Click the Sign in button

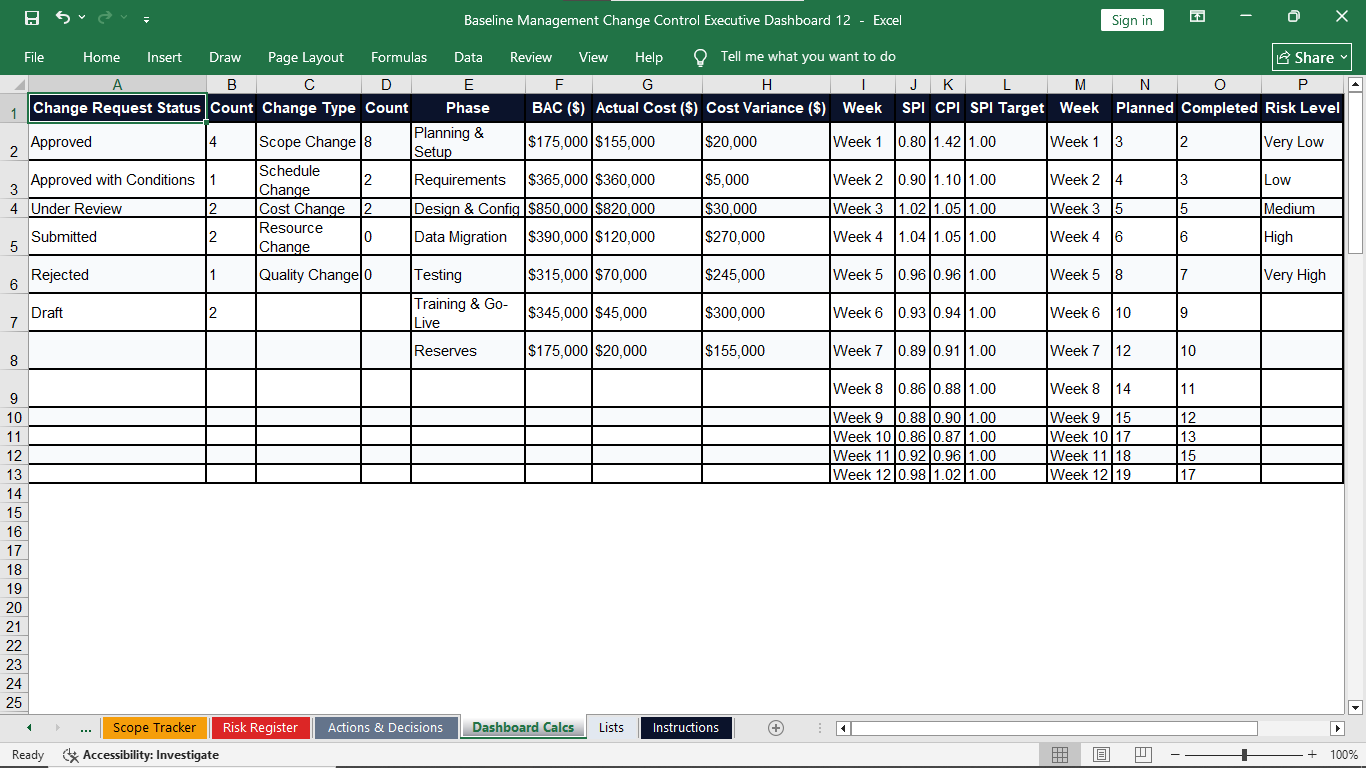(1132, 20)
